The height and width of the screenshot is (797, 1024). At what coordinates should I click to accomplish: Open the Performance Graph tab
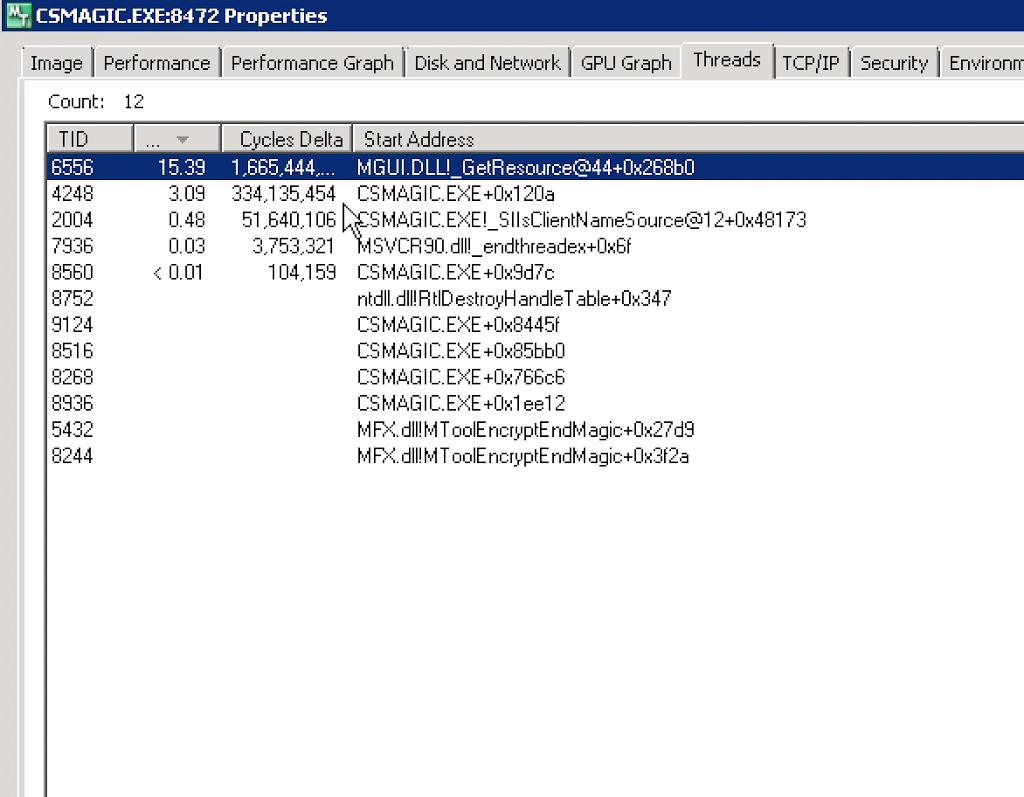(312, 63)
